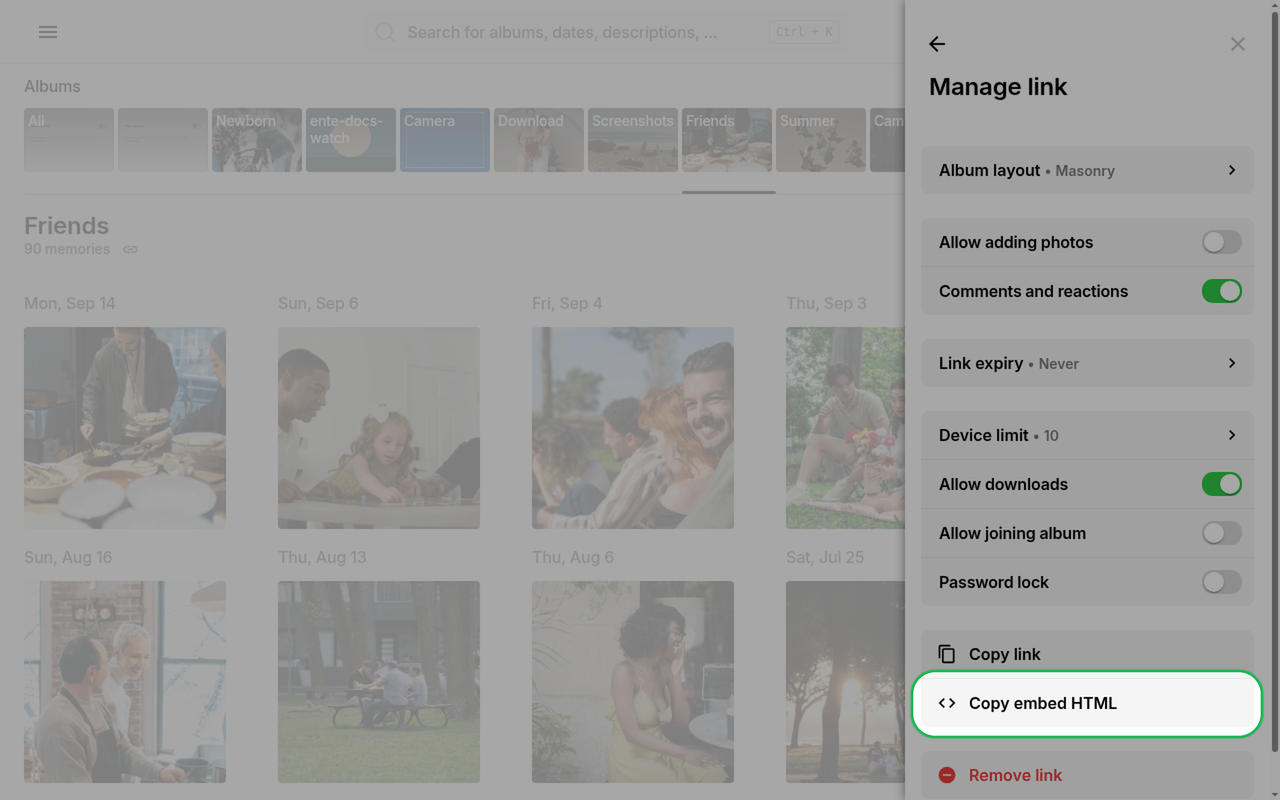Select the Summer album tab
The width and height of the screenshot is (1280, 800).
point(821,140)
